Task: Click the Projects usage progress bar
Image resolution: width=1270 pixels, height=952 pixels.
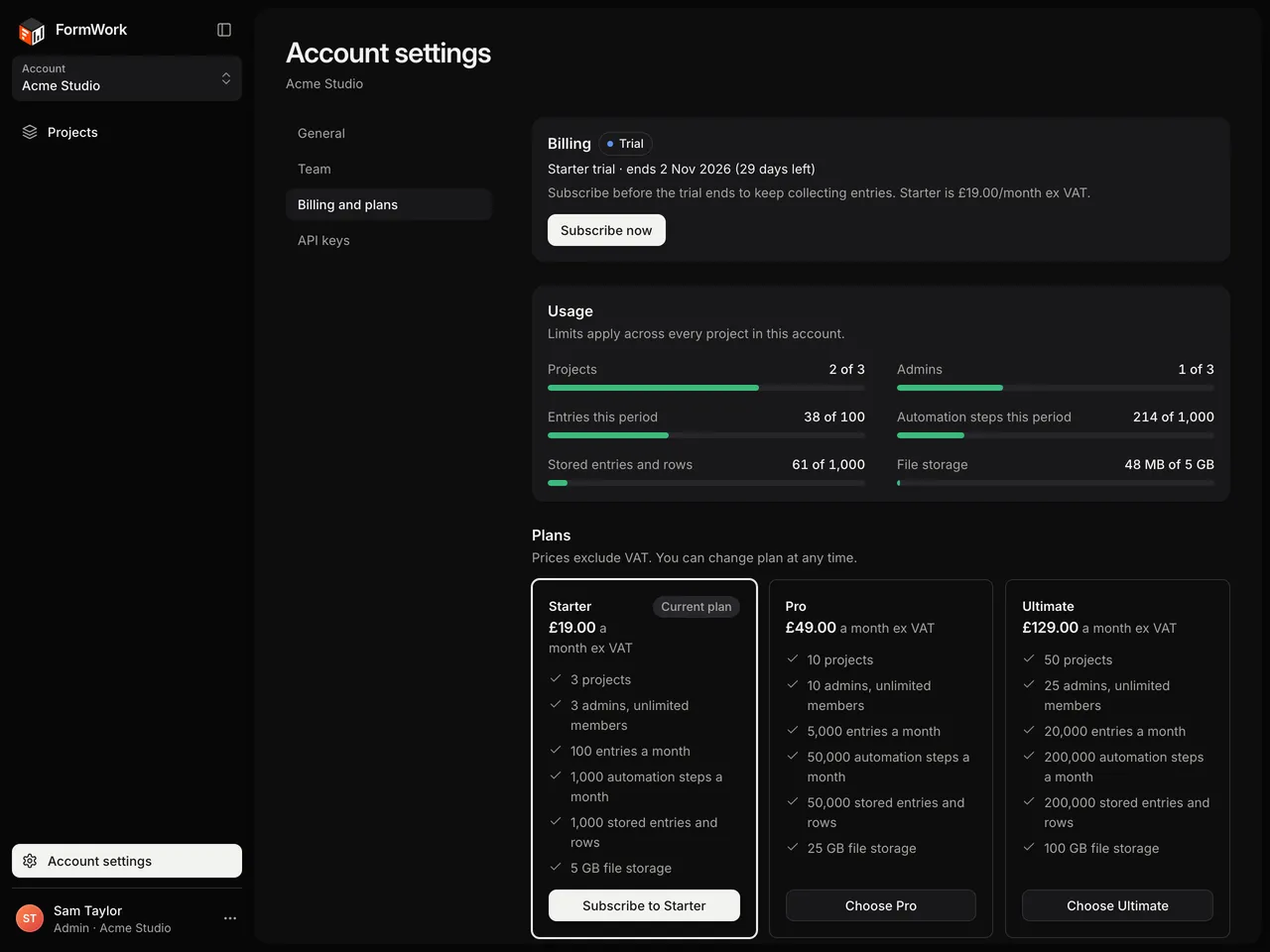Action: click(706, 388)
